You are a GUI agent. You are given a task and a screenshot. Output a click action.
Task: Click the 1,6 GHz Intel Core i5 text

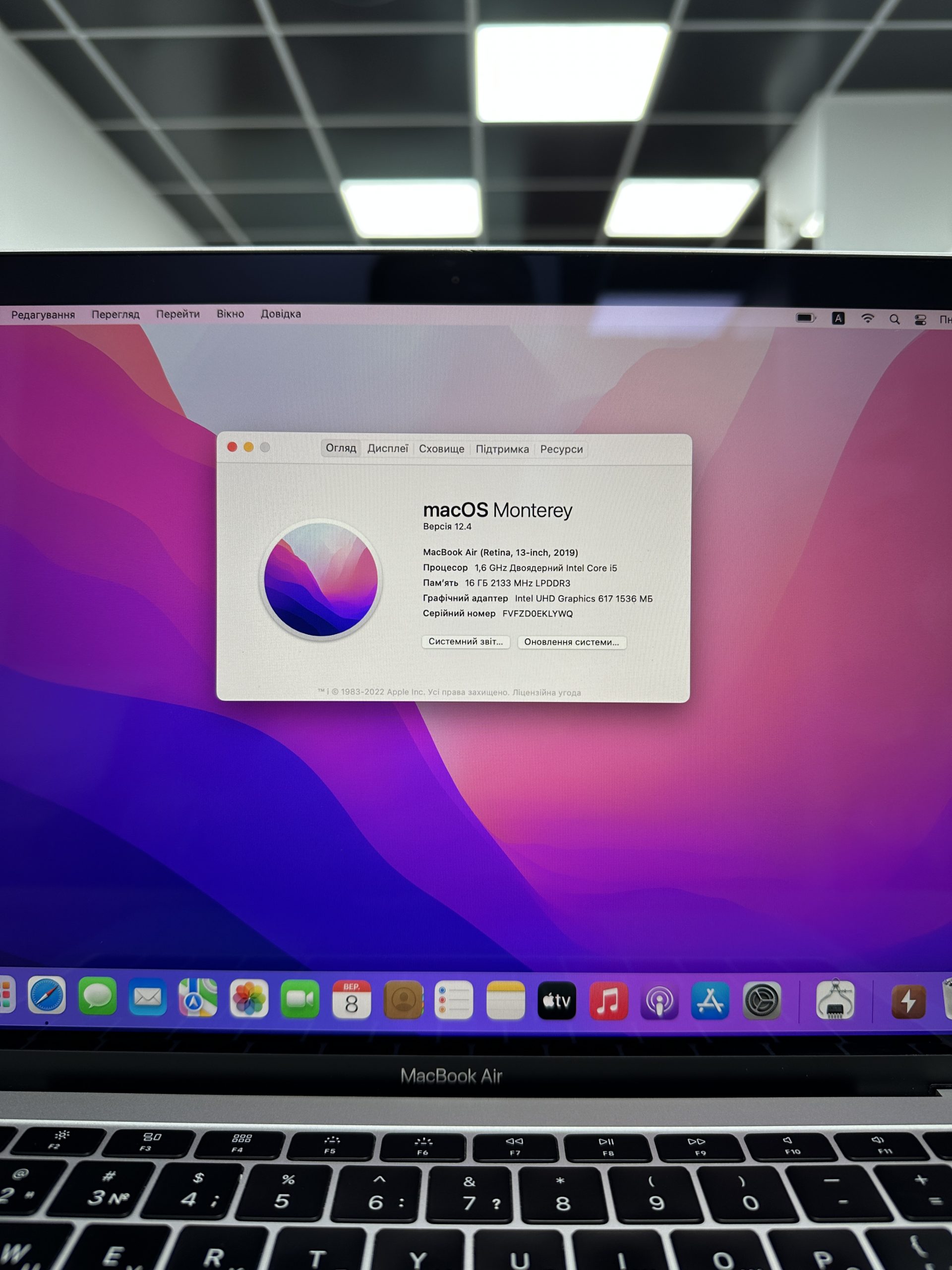(x=546, y=568)
